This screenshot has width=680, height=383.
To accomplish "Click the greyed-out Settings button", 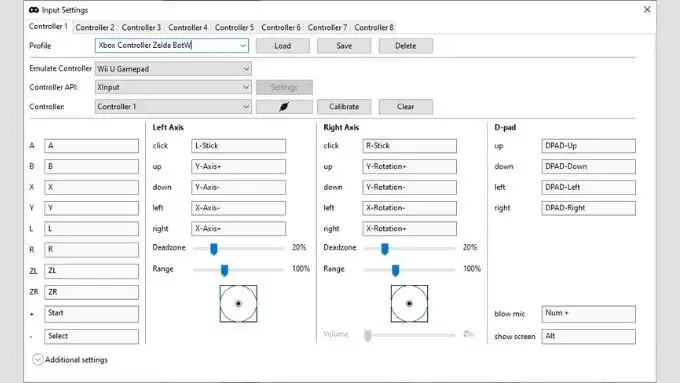I will (x=284, y=87).
